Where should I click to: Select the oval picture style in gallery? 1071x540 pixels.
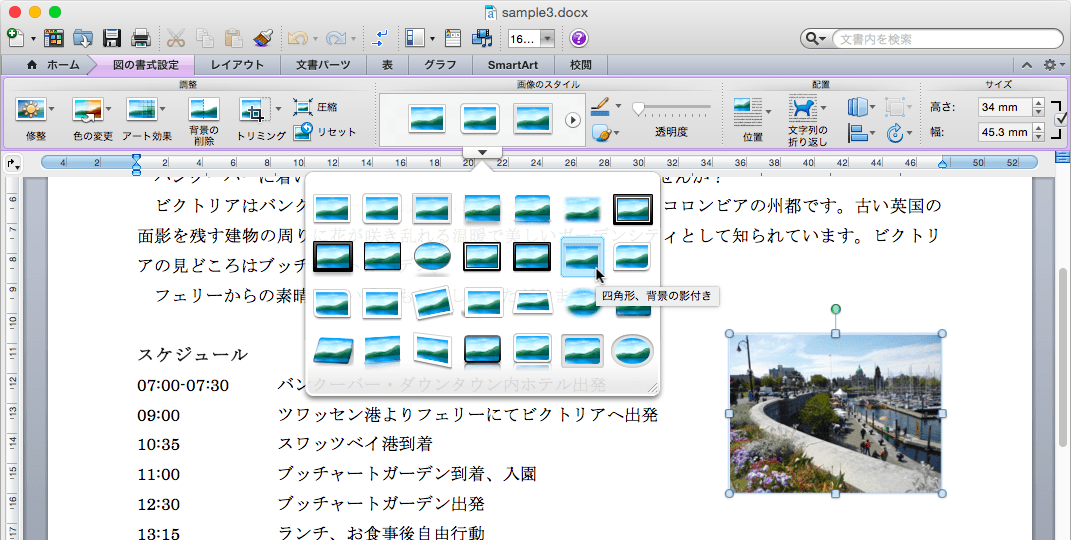click(x=431, y=256)
